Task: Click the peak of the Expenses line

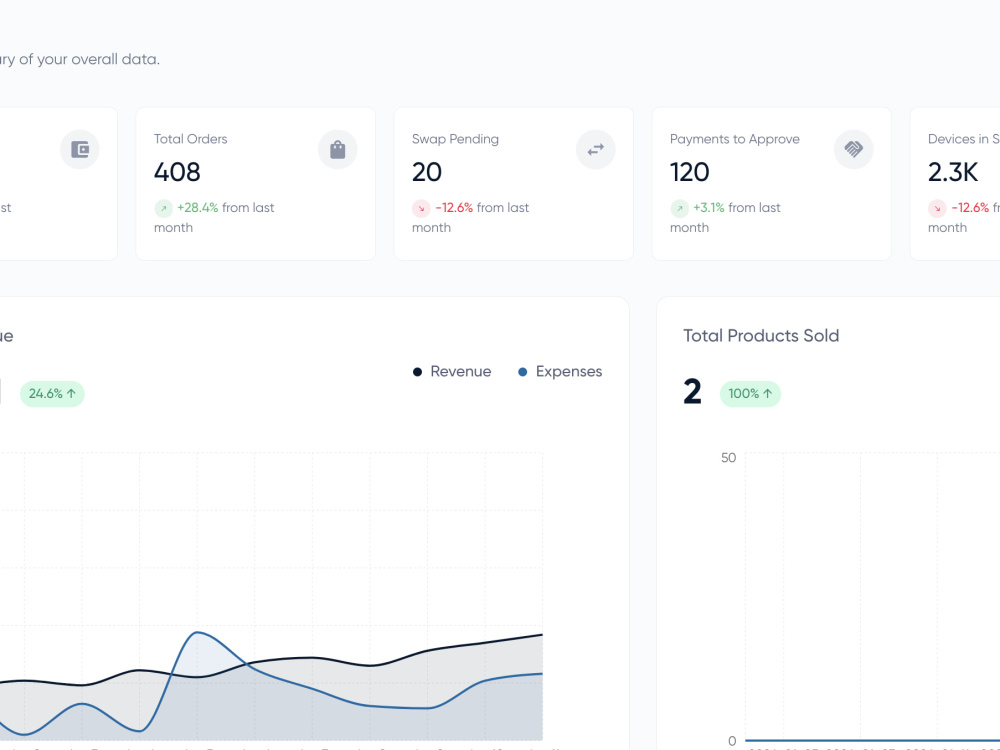Action: (x=198, y=632)
